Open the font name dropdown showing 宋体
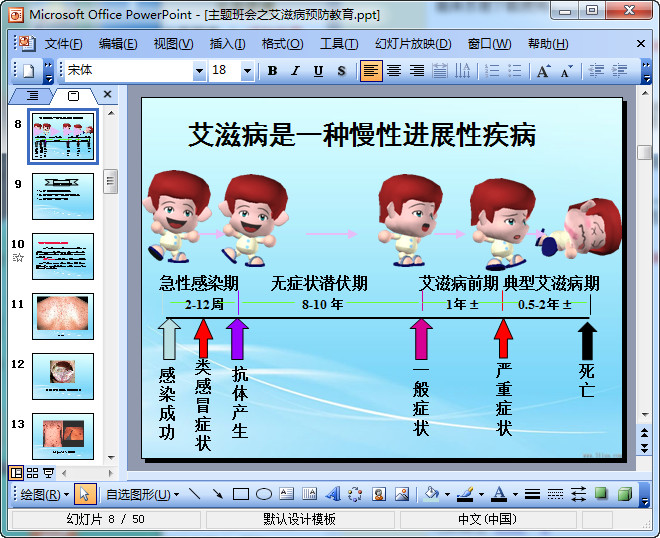This screenshot has height=538, width=660. (x=200, y=71)
